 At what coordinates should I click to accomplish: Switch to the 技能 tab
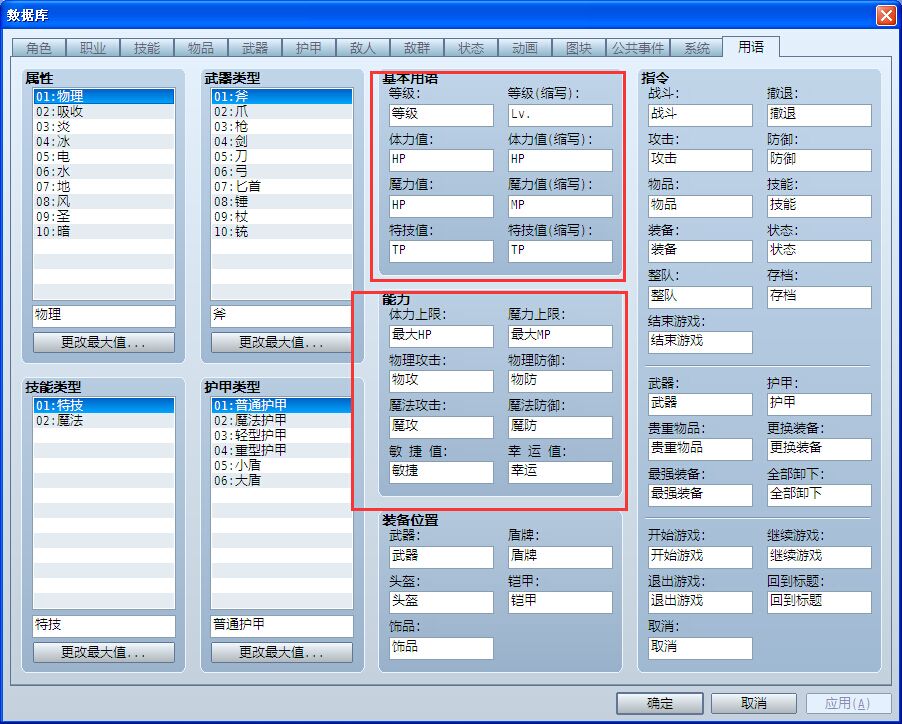pyautogui.click(x=147, y=48)
